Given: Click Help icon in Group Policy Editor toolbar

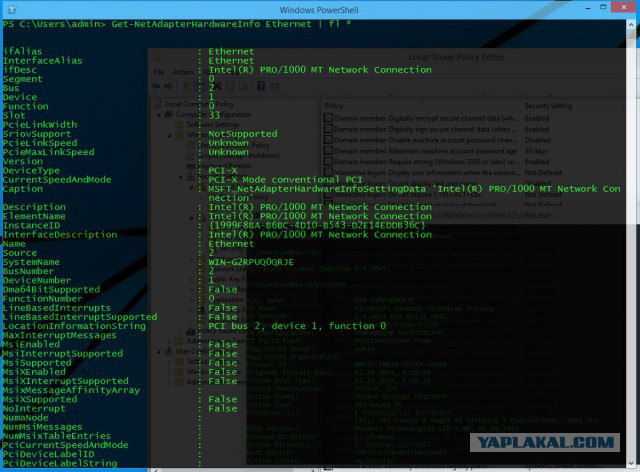Looking at the screenshot, I should 261,86.
